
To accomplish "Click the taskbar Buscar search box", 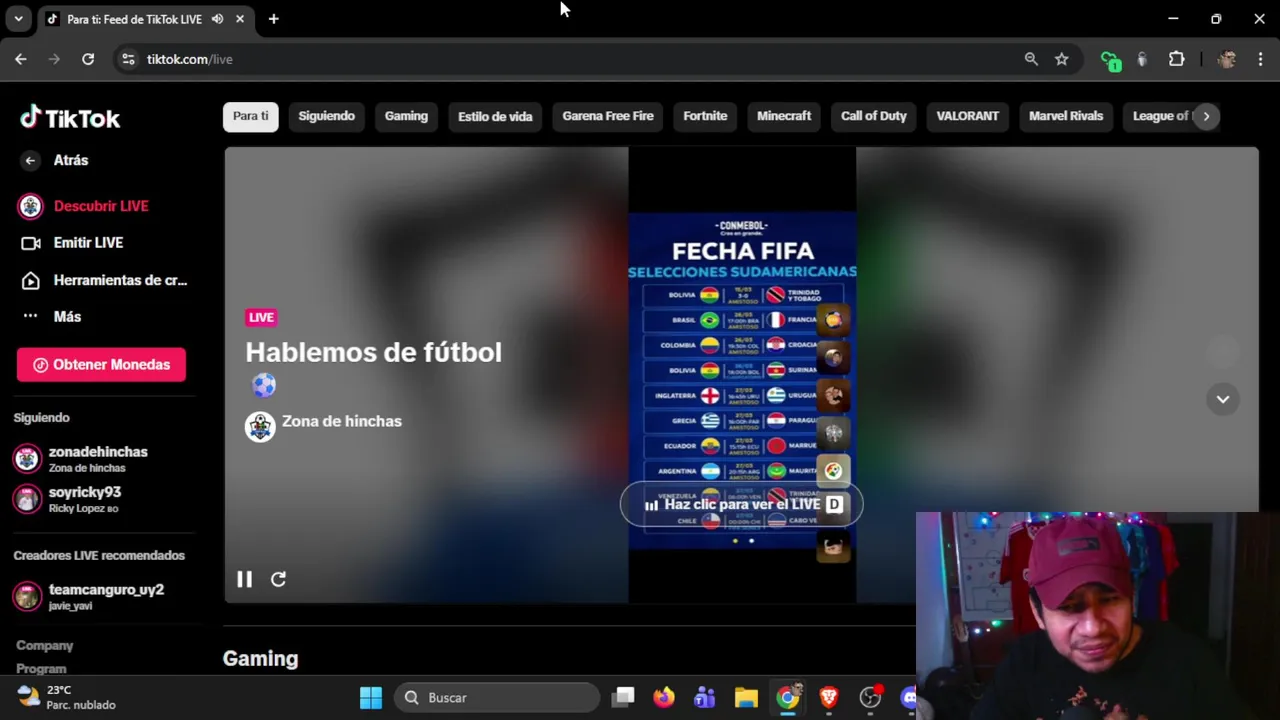I will pos(496,698).
